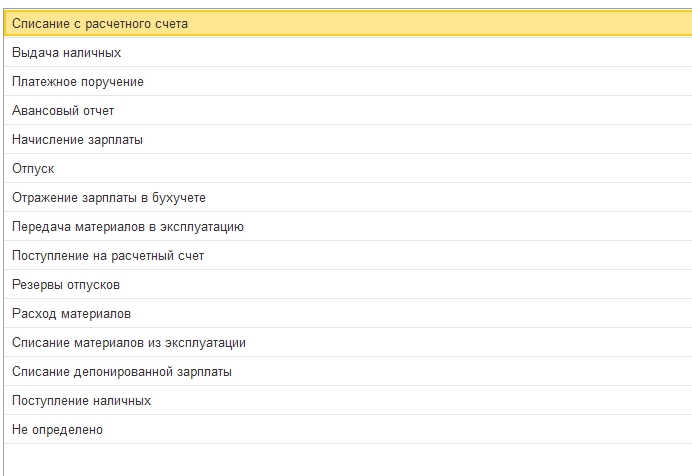
Task: Click blank space right of 'Расход материалов' text
Action: (400, 314)
